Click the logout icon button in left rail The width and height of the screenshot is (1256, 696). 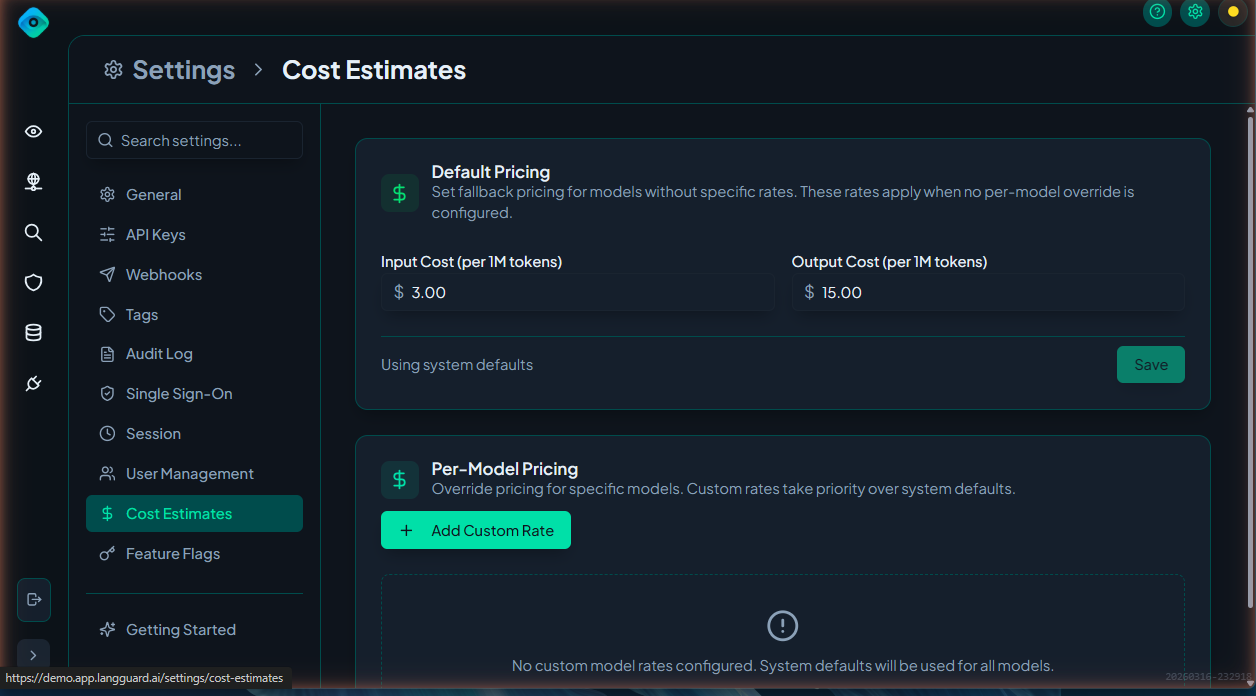(x=34, y=599)
